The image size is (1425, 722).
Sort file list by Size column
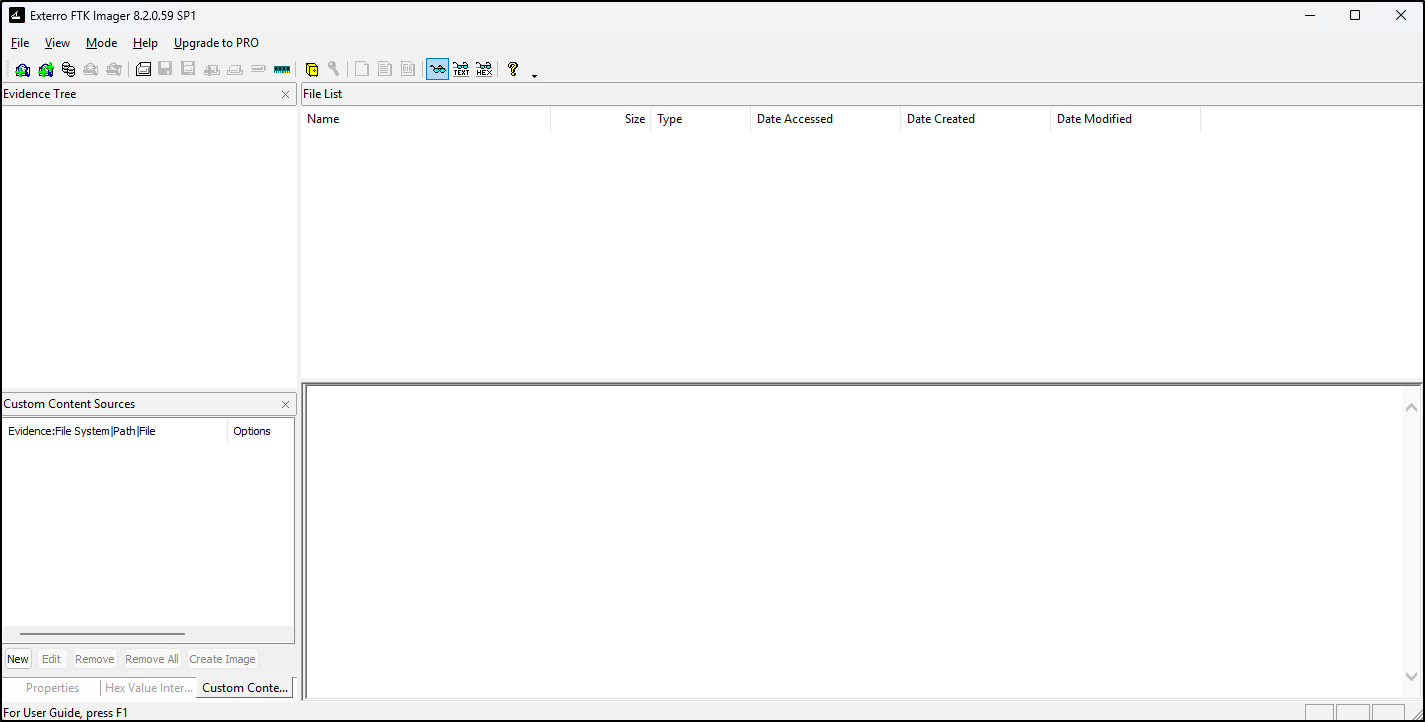601,119
